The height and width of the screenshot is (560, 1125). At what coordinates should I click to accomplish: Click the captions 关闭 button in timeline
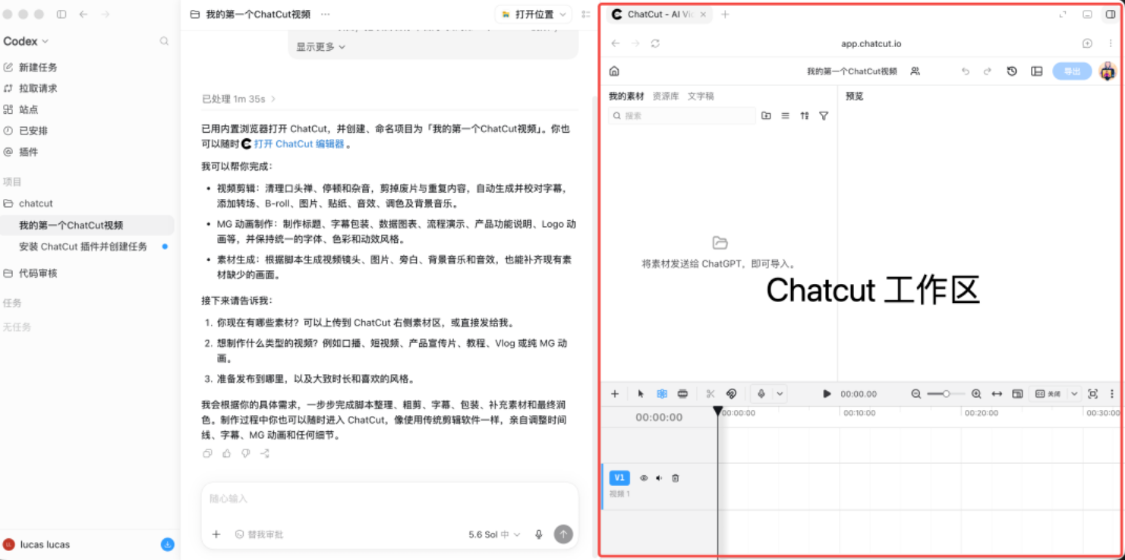tap(1048, 394)
